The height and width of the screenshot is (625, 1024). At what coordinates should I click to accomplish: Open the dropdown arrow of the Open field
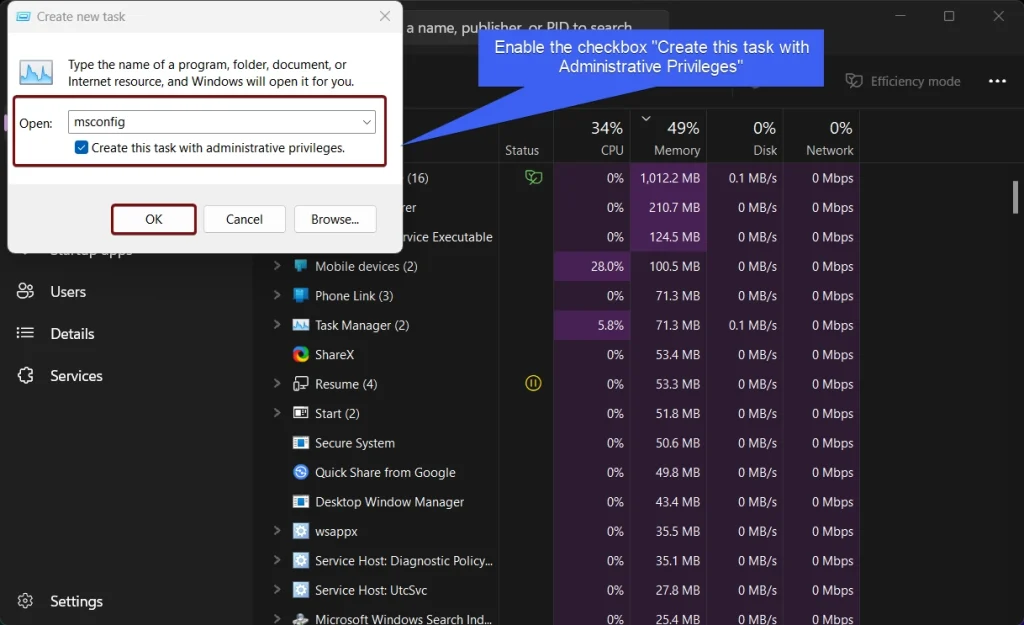point(366,122)
